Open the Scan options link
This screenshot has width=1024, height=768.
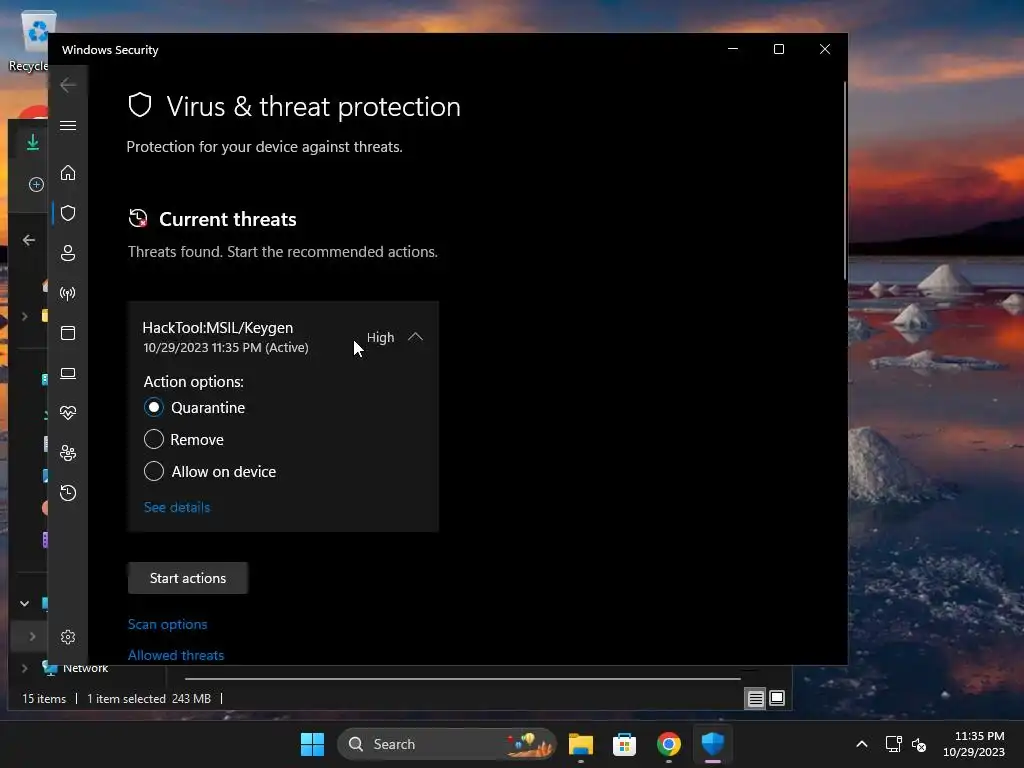point(167,624)
